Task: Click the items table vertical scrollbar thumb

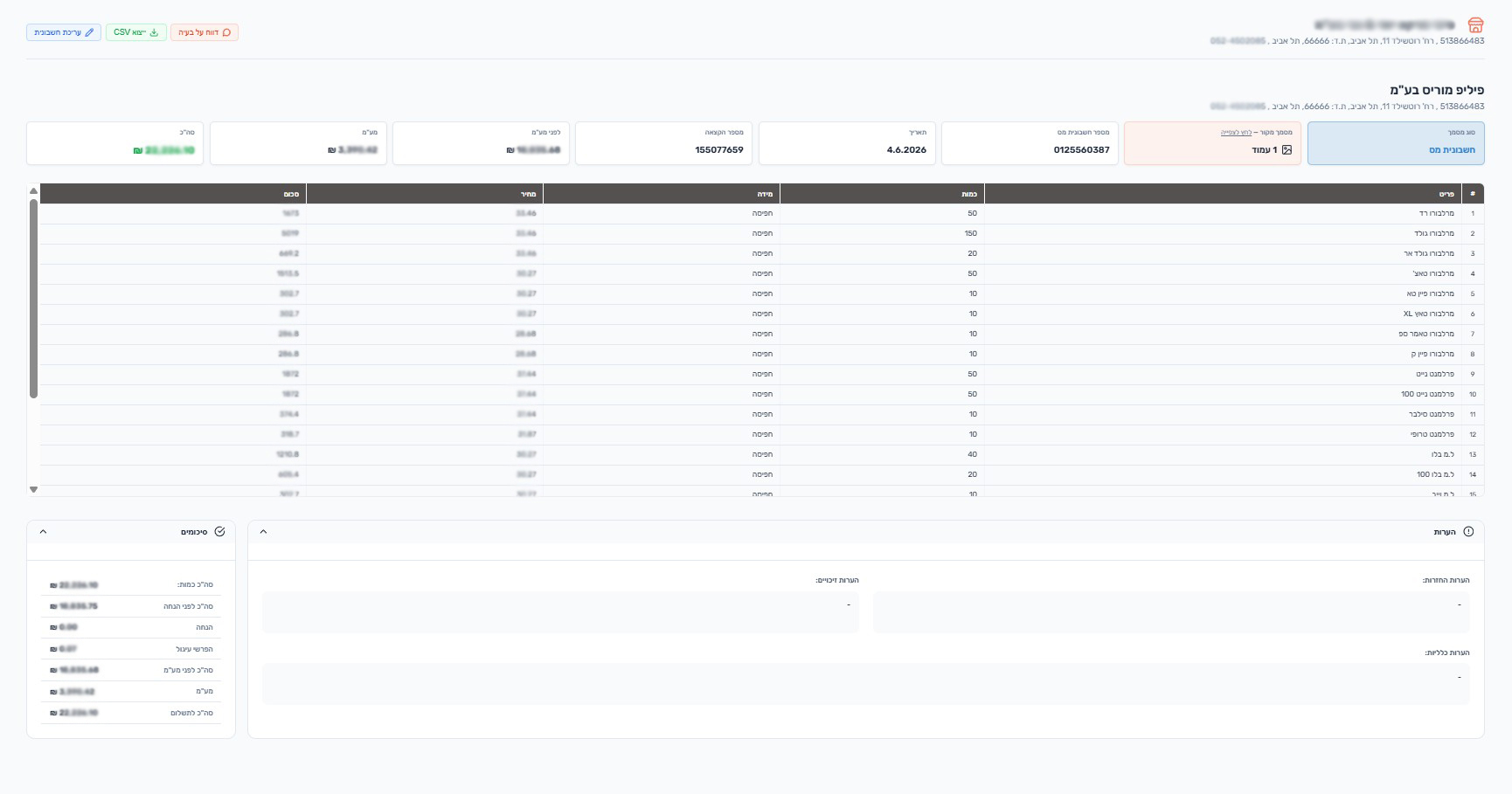Action: pyautogui.click(x=33, y=299)
